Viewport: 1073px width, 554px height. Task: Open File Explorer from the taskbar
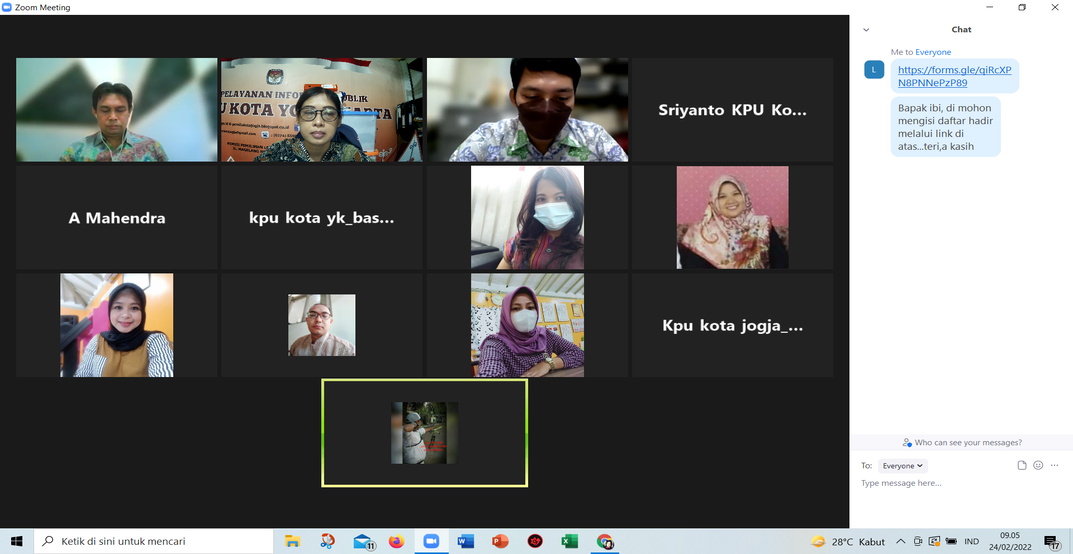(293, 541)
